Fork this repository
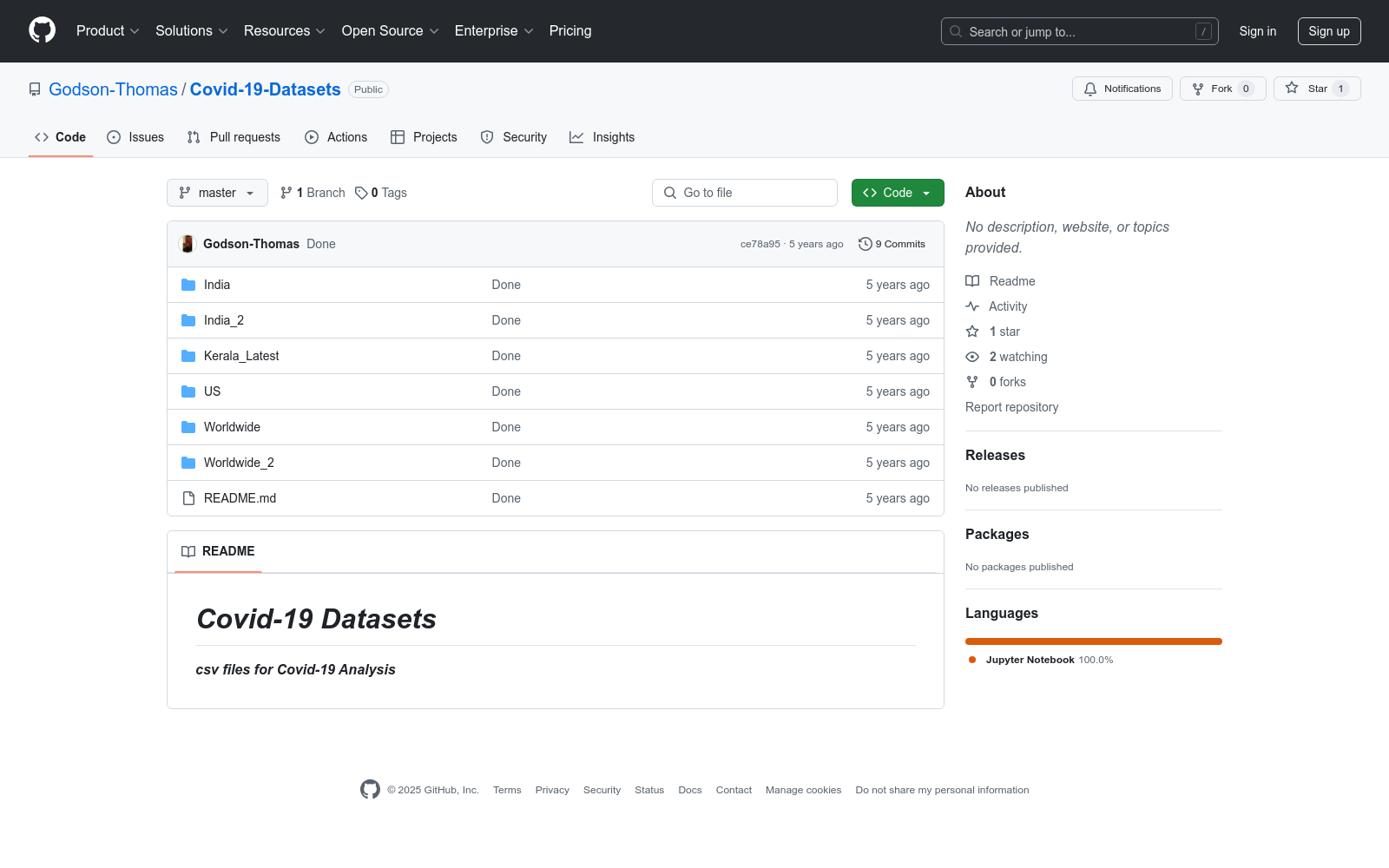The width and height of the screenshot is (1389, 868). click(x=1223, y=89)
